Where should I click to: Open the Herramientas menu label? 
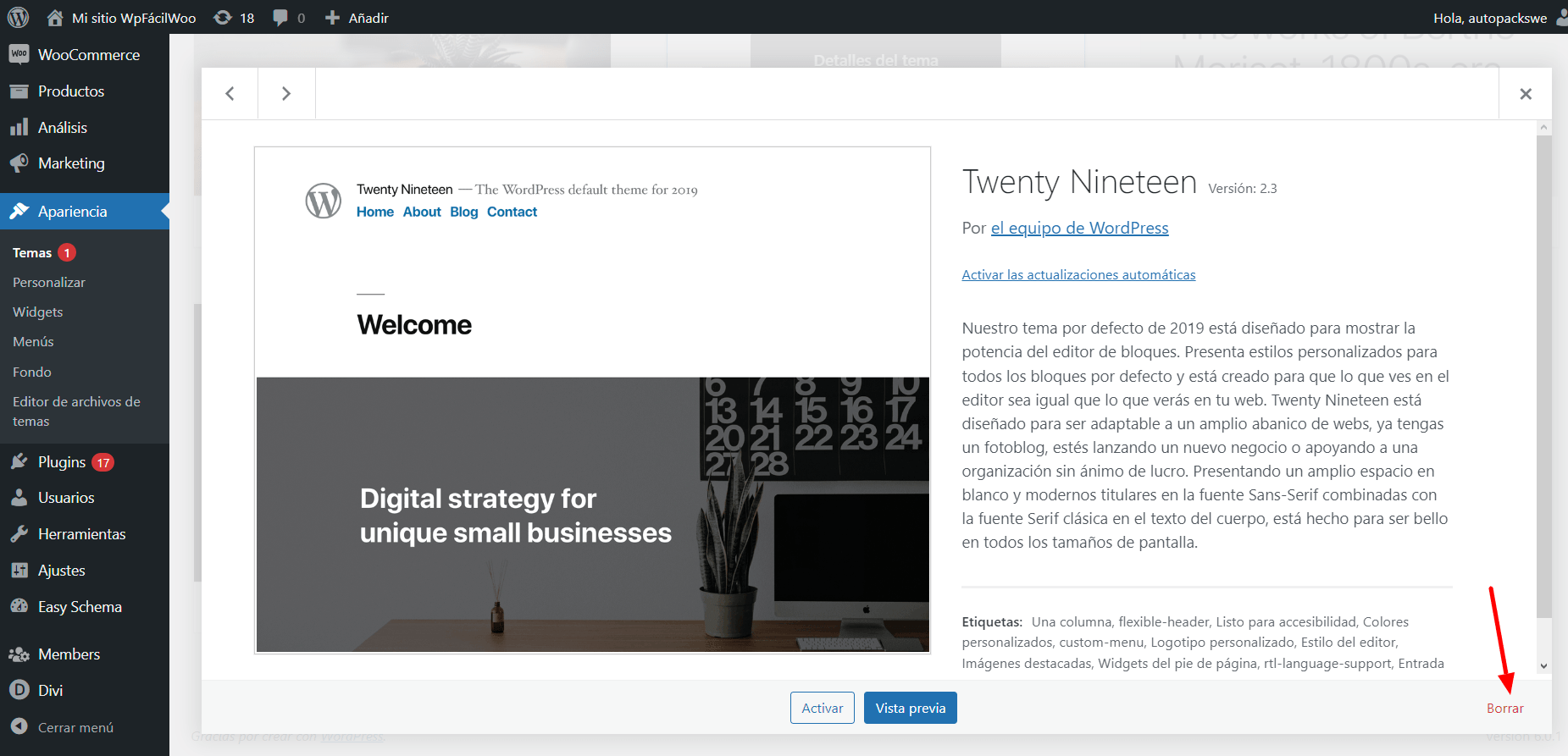[82, 533]
